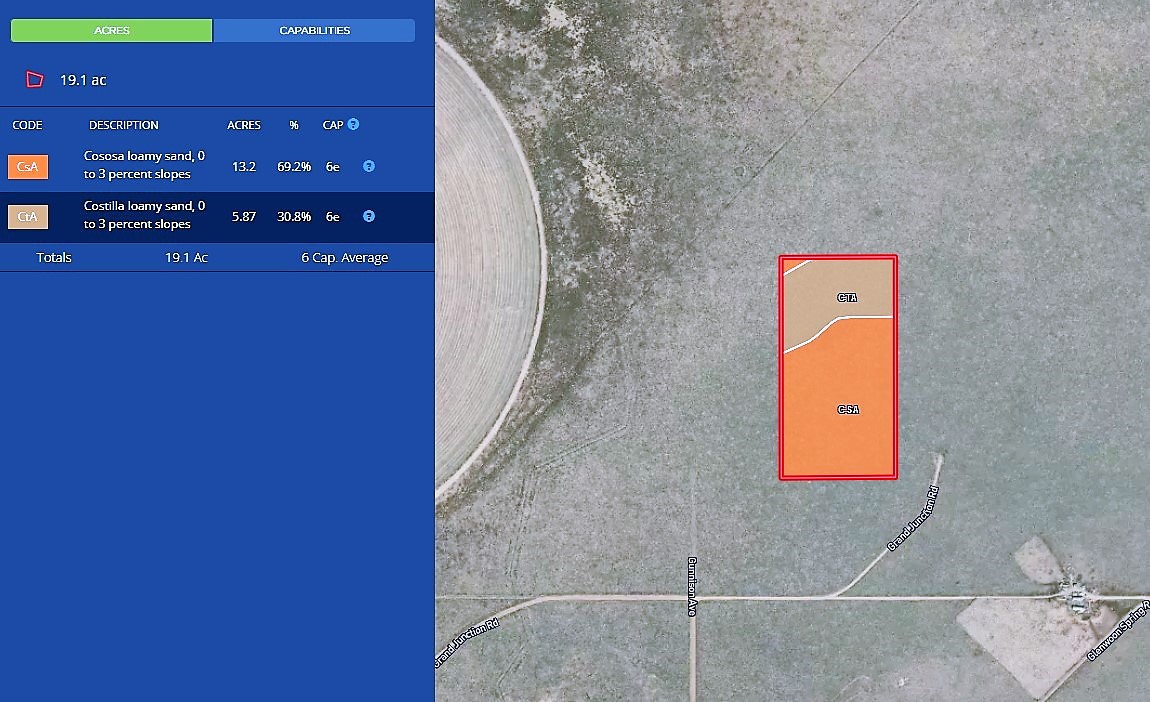Click the Gunnison Ave road label
1150x702 pixels.
(691, 586)
